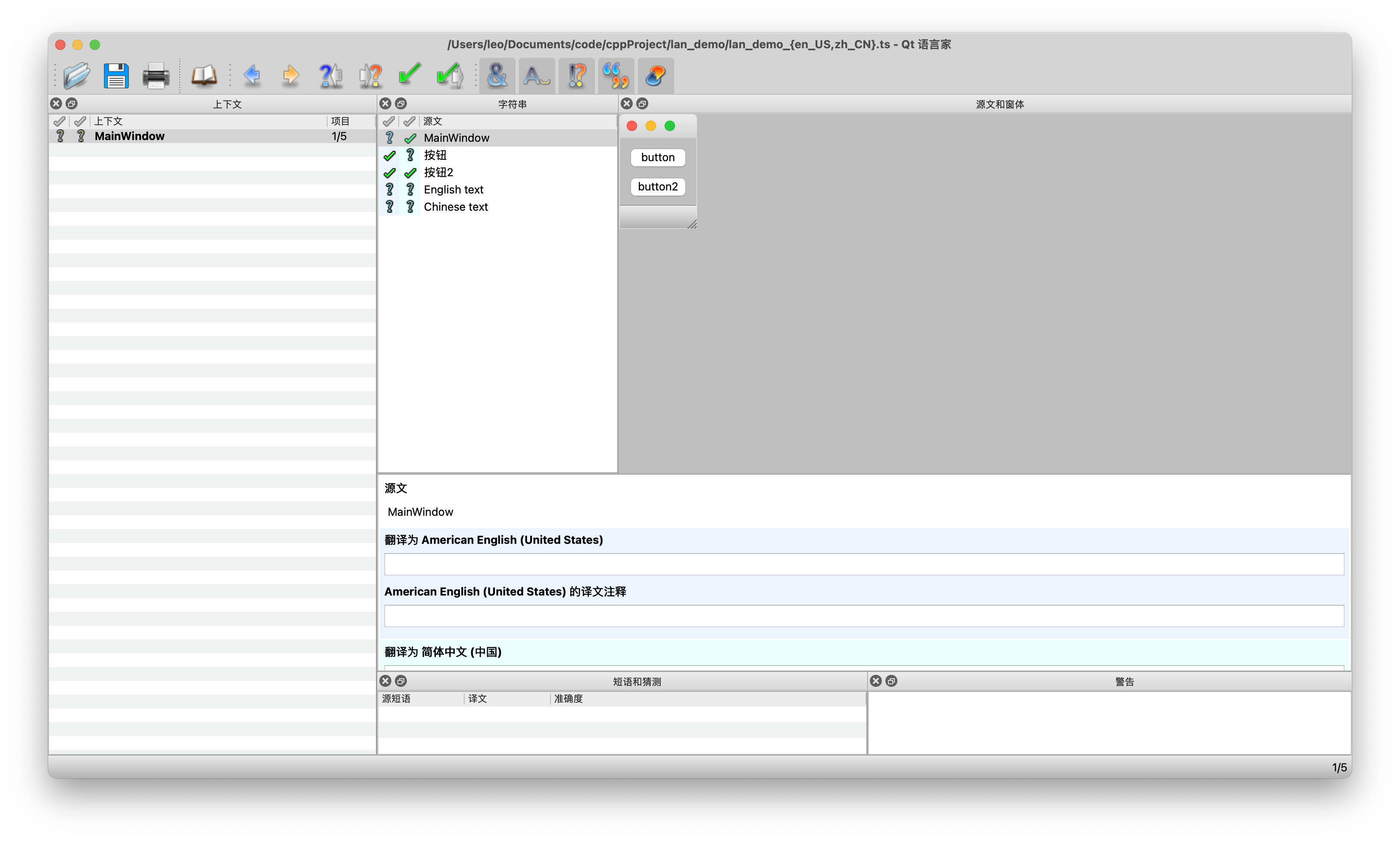The image size is (1400, 842).
Task: Open a phrase book
Action: tap(204, 75)
